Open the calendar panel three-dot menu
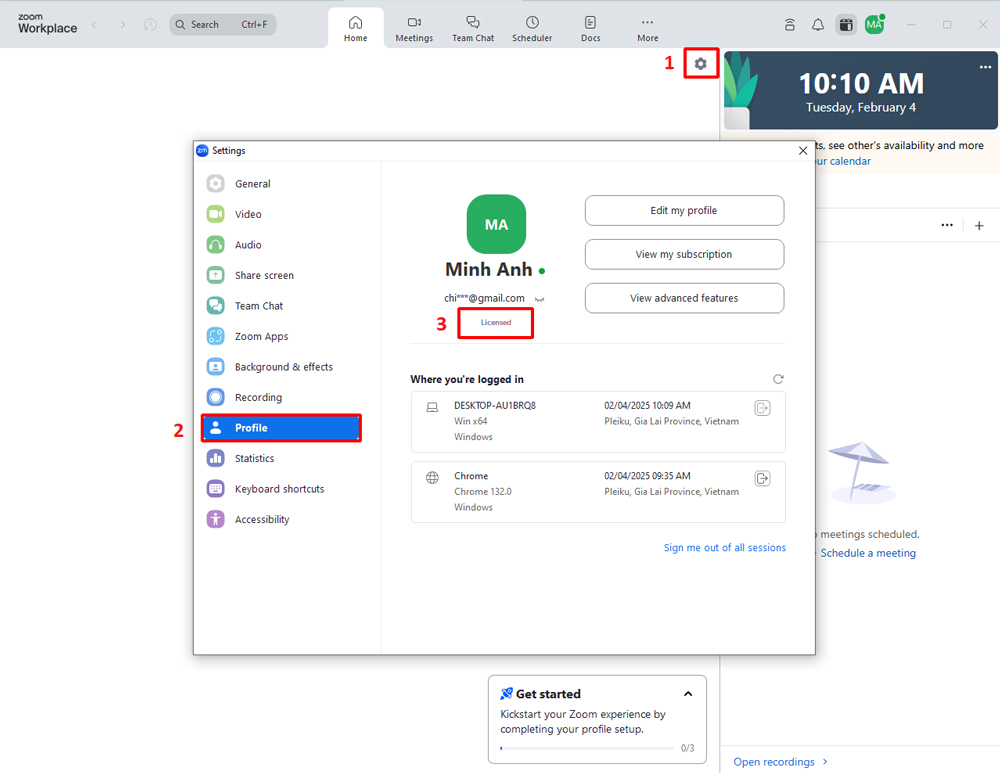The height and width of the screenshot is (773, 1000). pyautogui.click(x=947, y=225)
